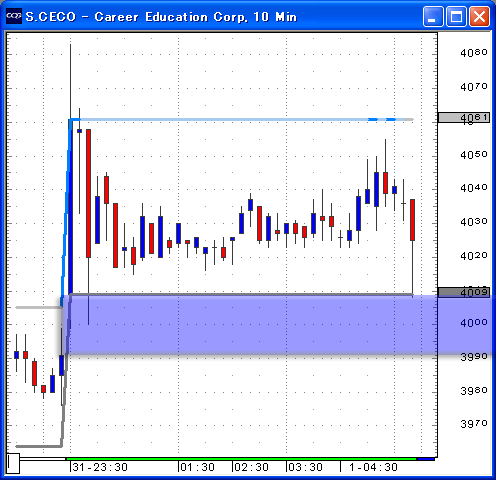Click the light blue upper horizontal study line
This screenshot has height=480, width=496.
[242, 119]
